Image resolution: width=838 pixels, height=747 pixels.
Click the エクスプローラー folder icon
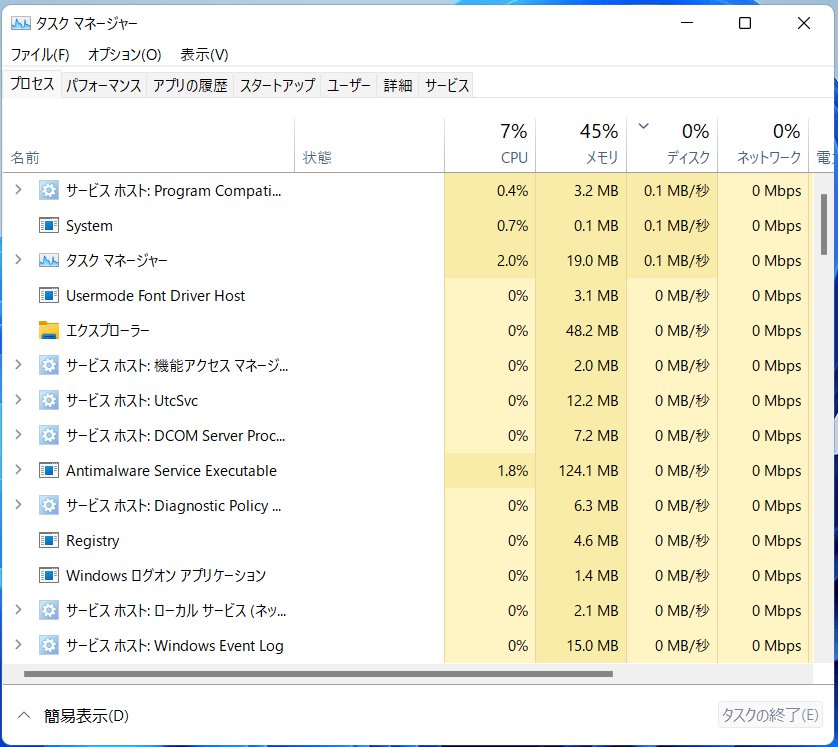[x=49, y=330]
